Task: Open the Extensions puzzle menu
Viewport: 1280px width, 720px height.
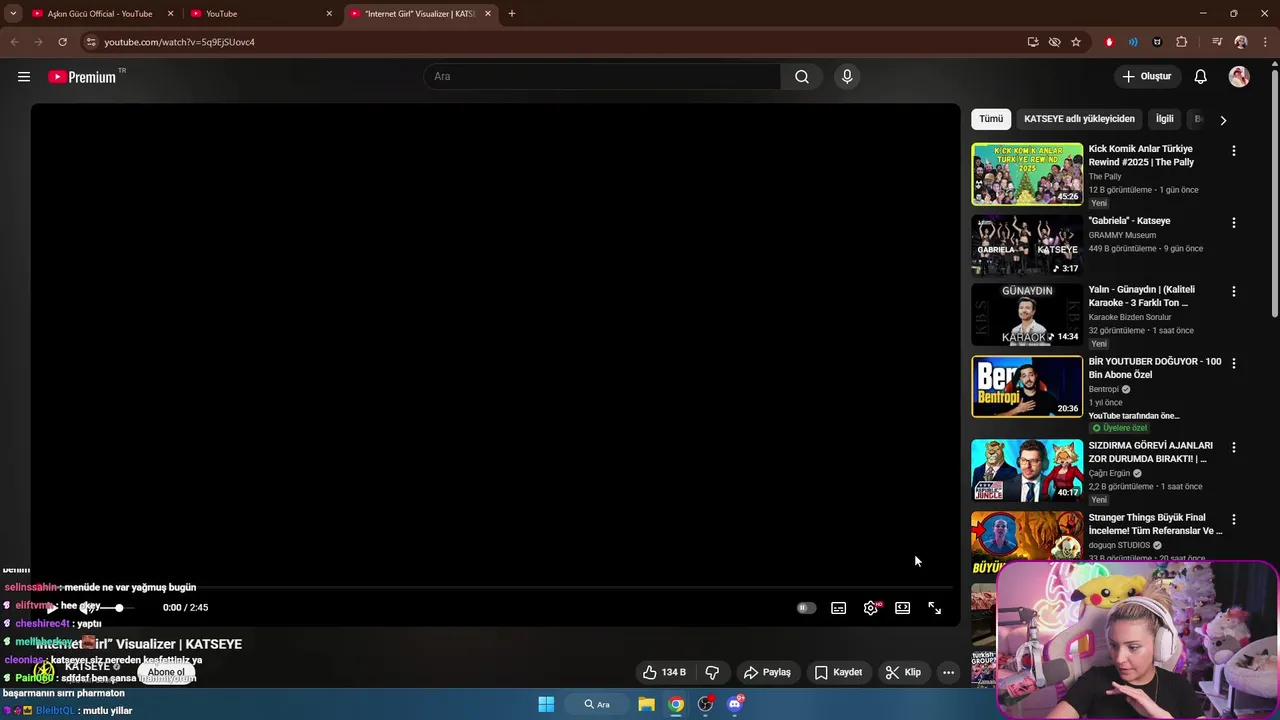Action: (x=1182, y=42)
